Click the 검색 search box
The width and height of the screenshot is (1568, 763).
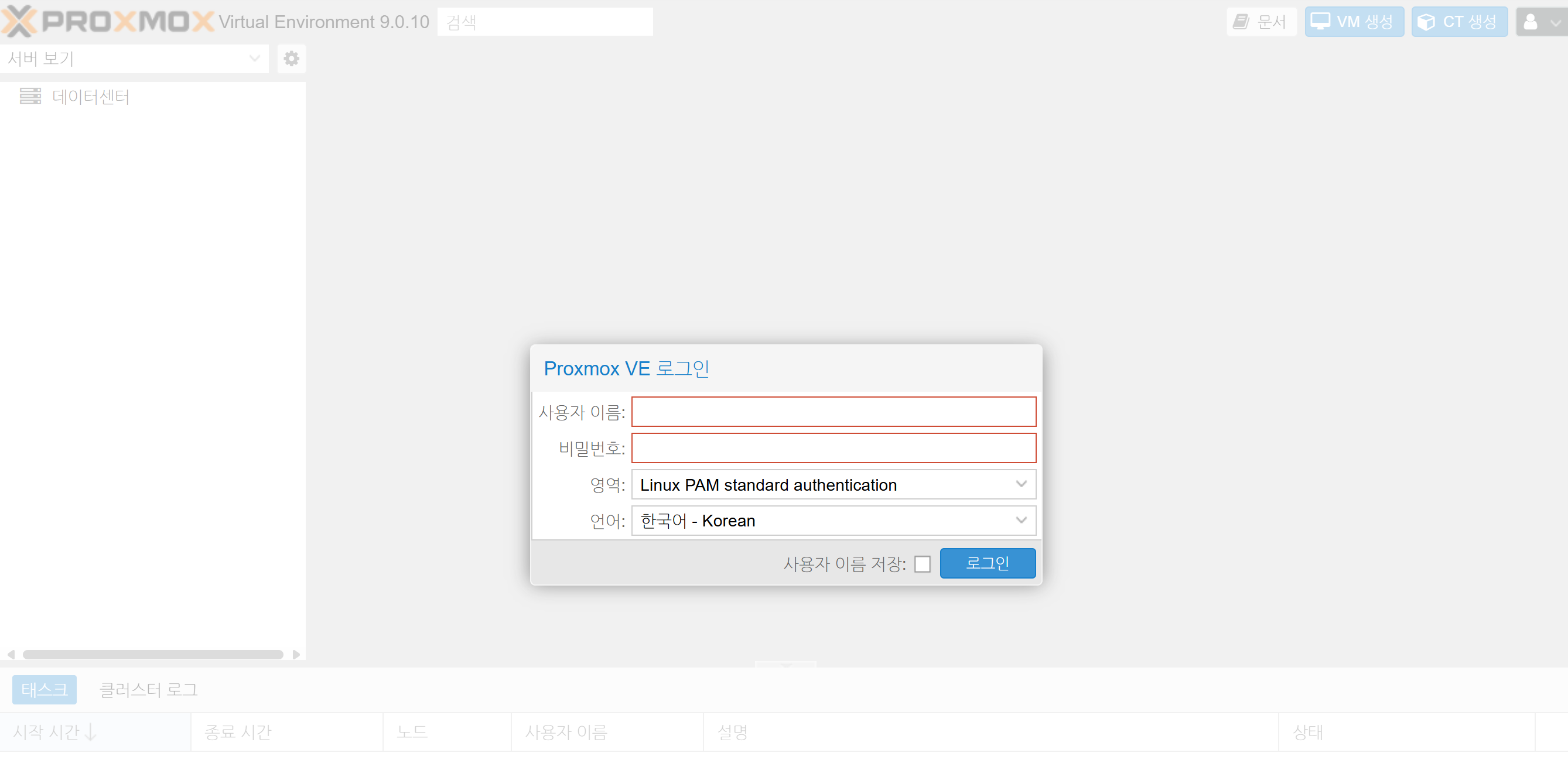(x=544, y=22)
